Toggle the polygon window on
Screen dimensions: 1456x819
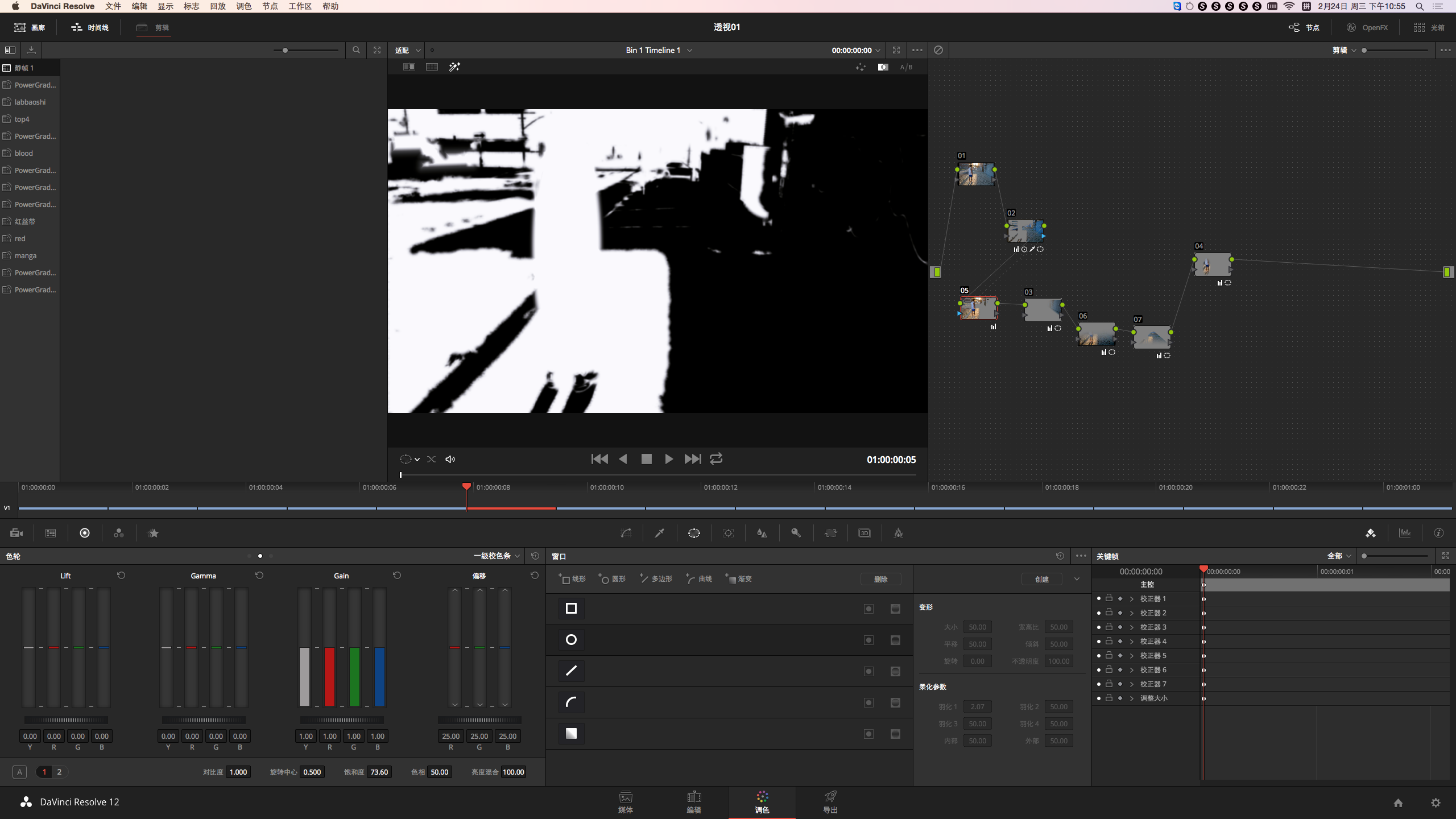[x=571, y=671]
